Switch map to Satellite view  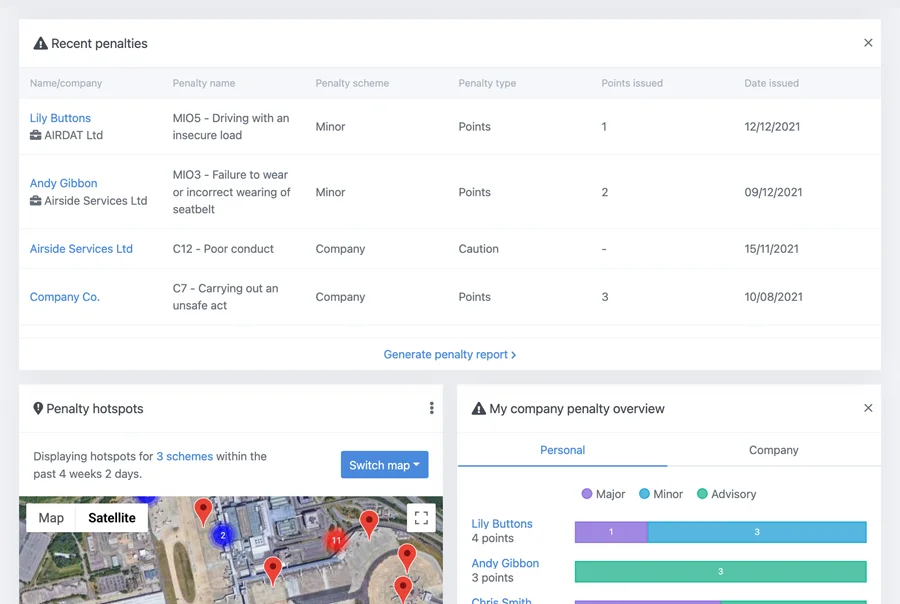tap(112, 518)
